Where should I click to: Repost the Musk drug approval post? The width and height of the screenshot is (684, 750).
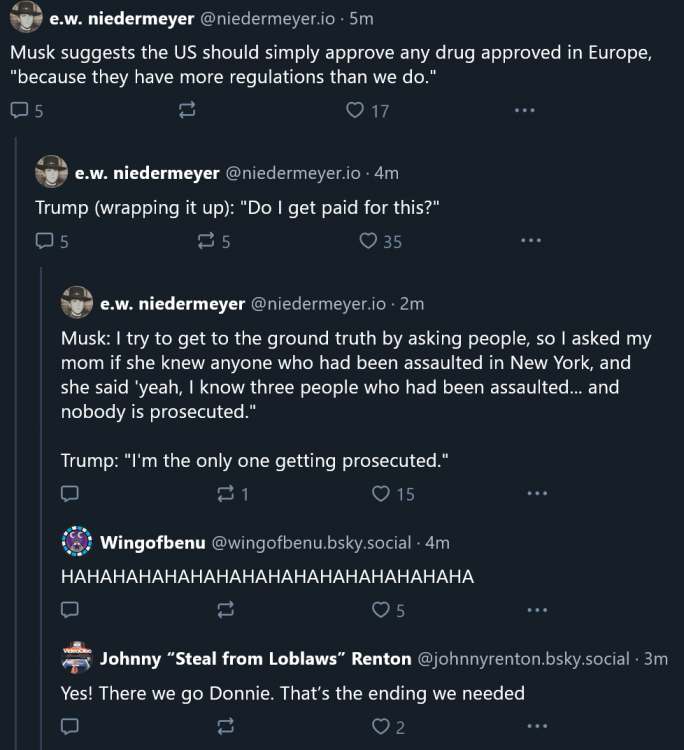(x=186, y=111)
